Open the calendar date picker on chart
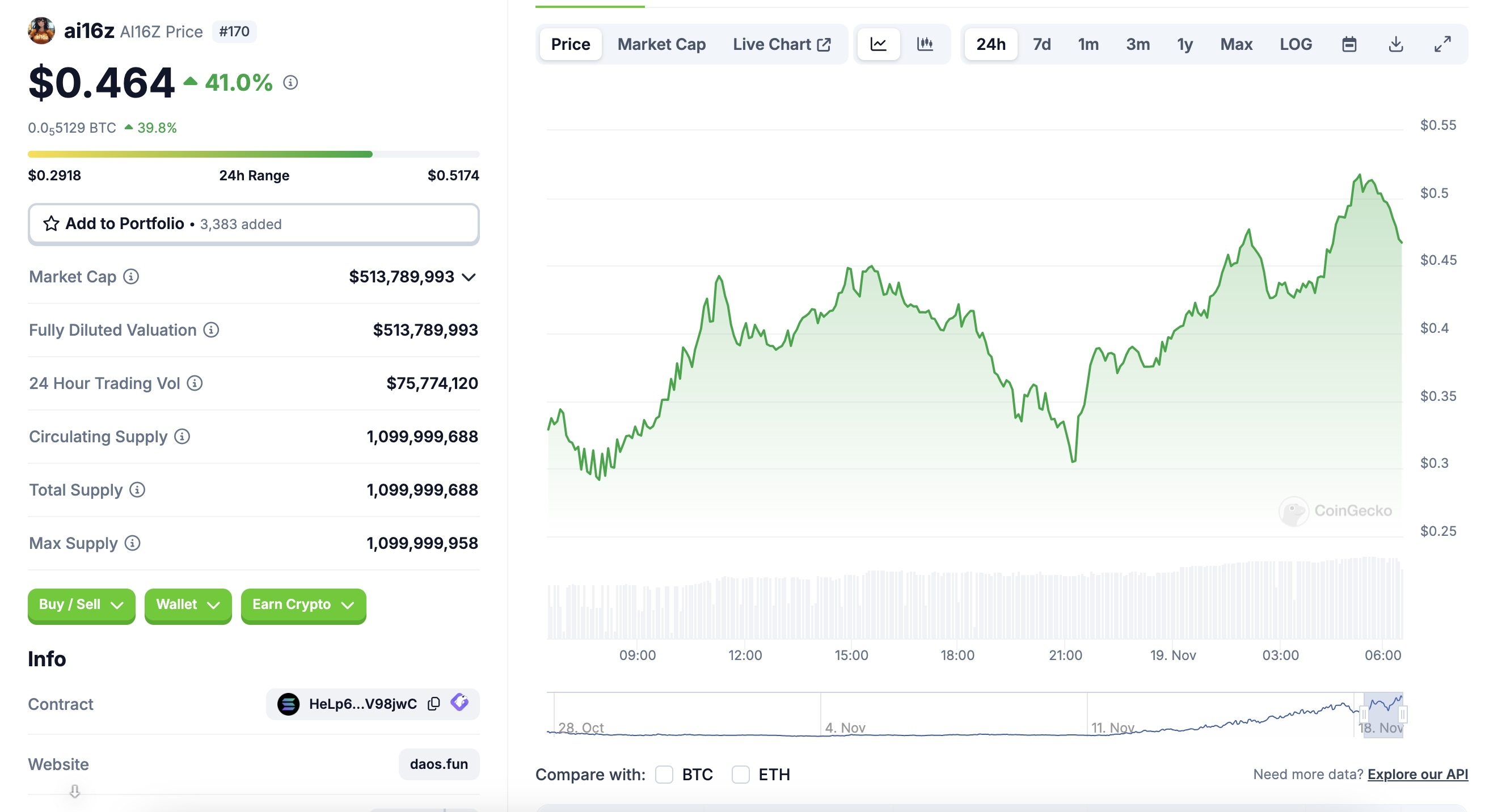This screenshot has height=812, width=1485. 1349,44
